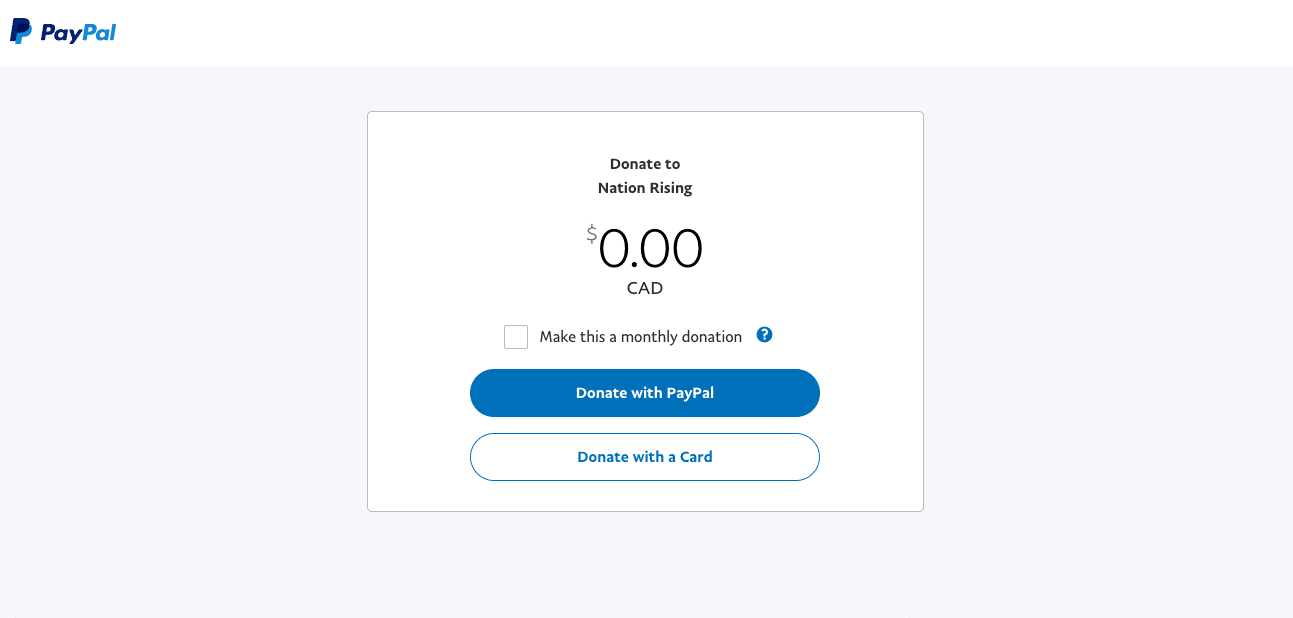Click the leading zero of the amount
The height and width of the screenshot is (618, 1293).
point(614,249)
